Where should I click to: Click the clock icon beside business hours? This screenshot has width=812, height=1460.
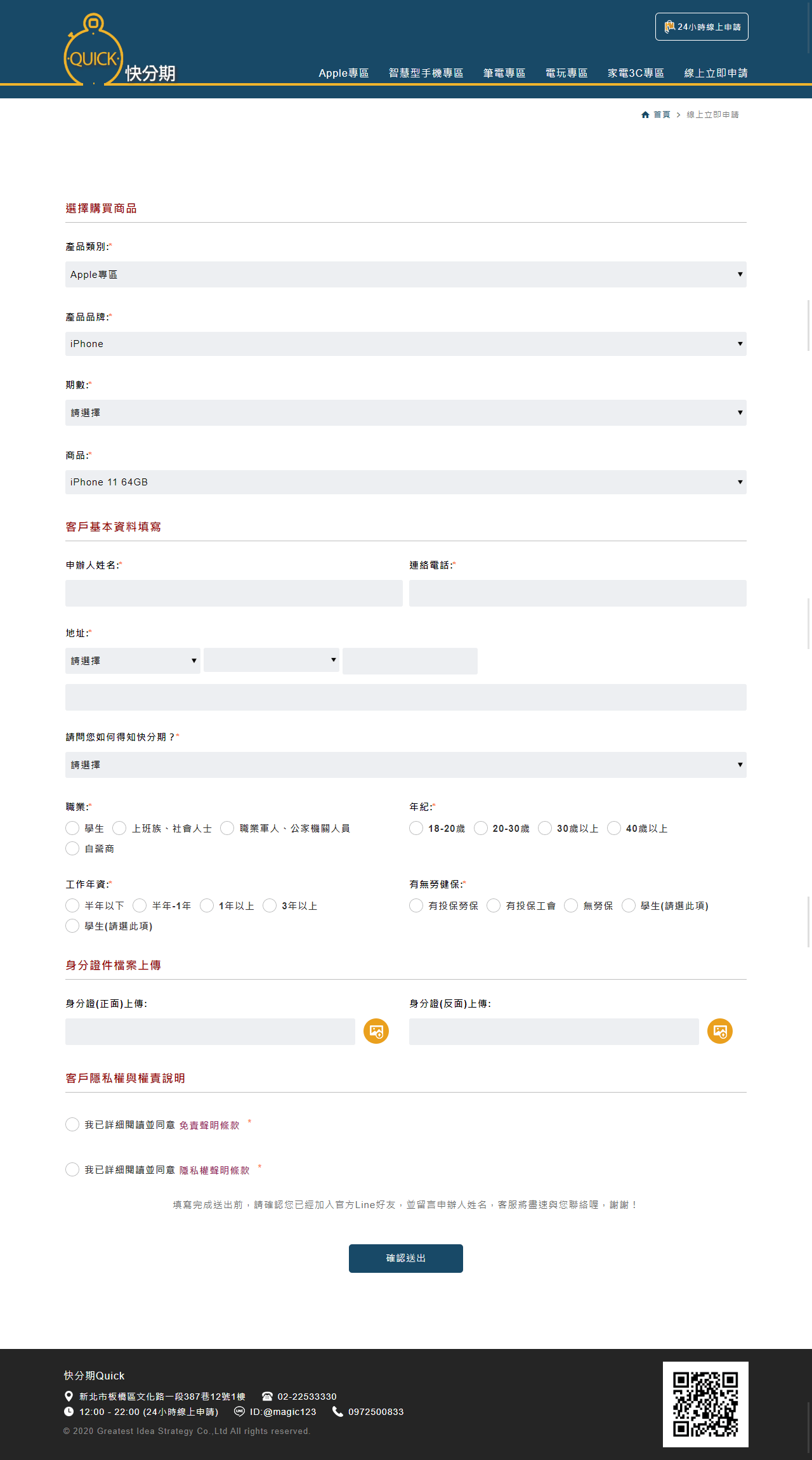(69, 1411)
